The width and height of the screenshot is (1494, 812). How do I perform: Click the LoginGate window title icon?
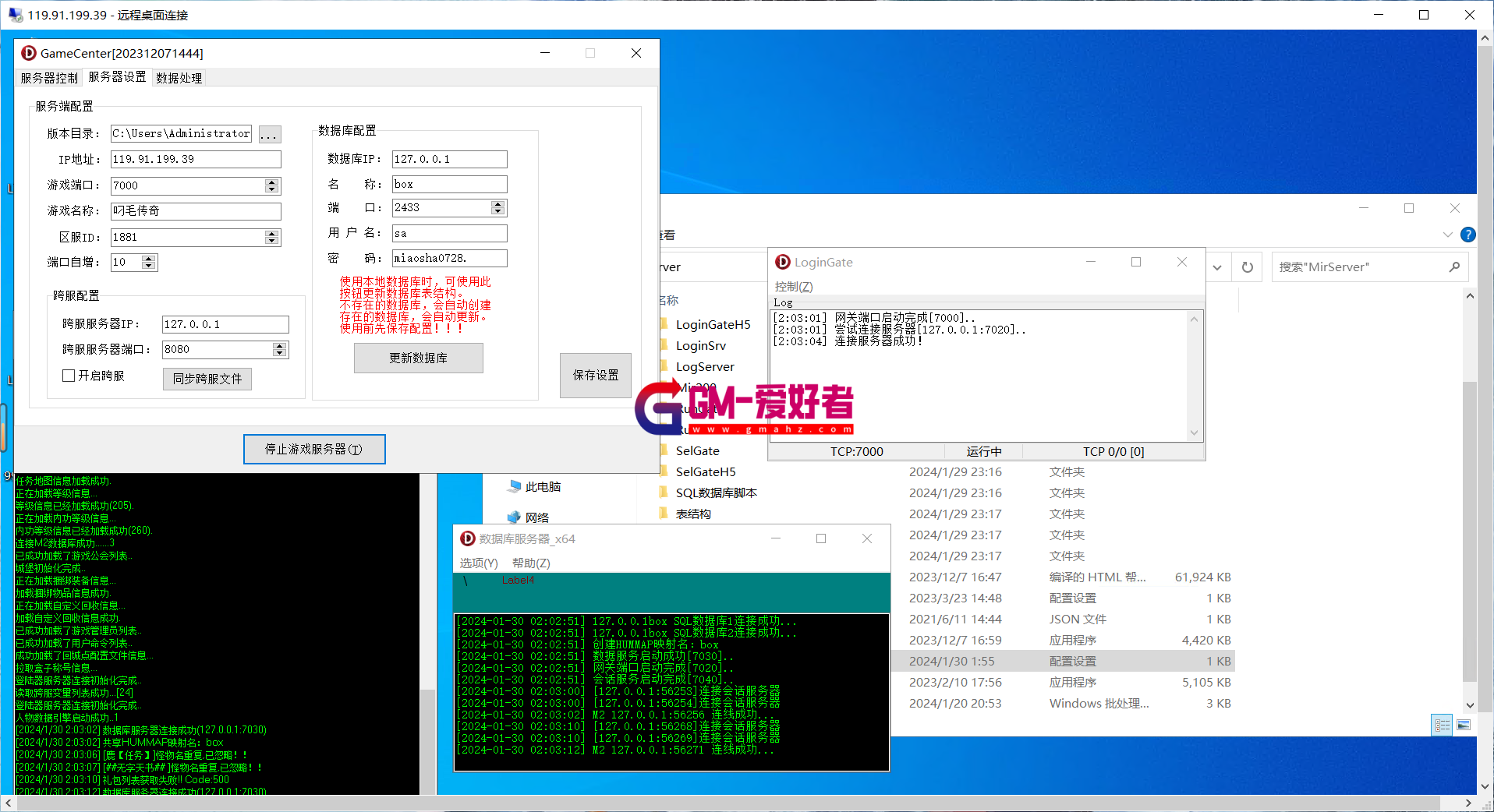click(783, 262)
